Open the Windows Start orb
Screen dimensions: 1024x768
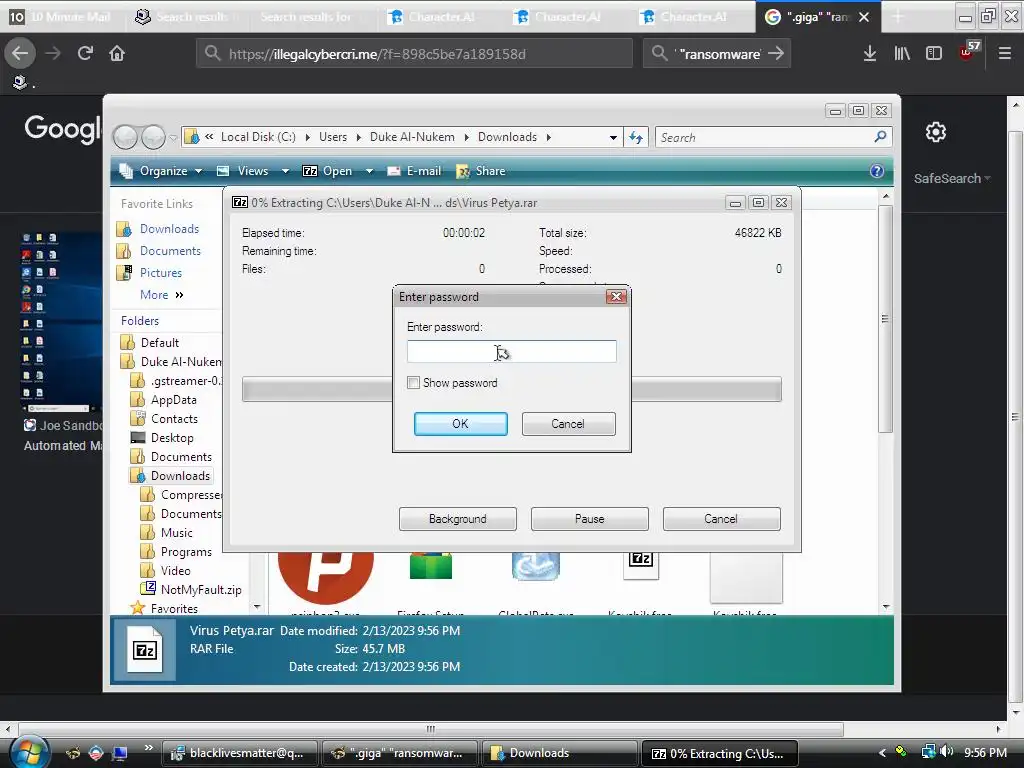point(29,753)
